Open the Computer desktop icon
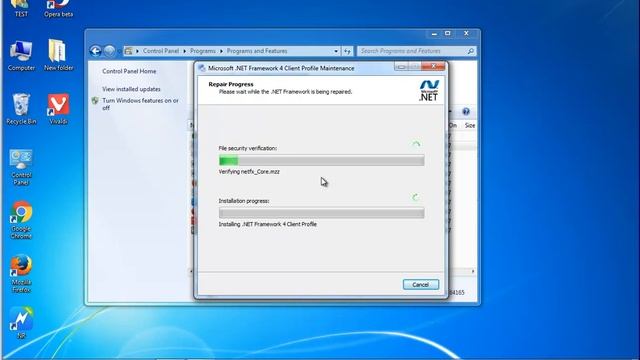 [x=21, y=56]
